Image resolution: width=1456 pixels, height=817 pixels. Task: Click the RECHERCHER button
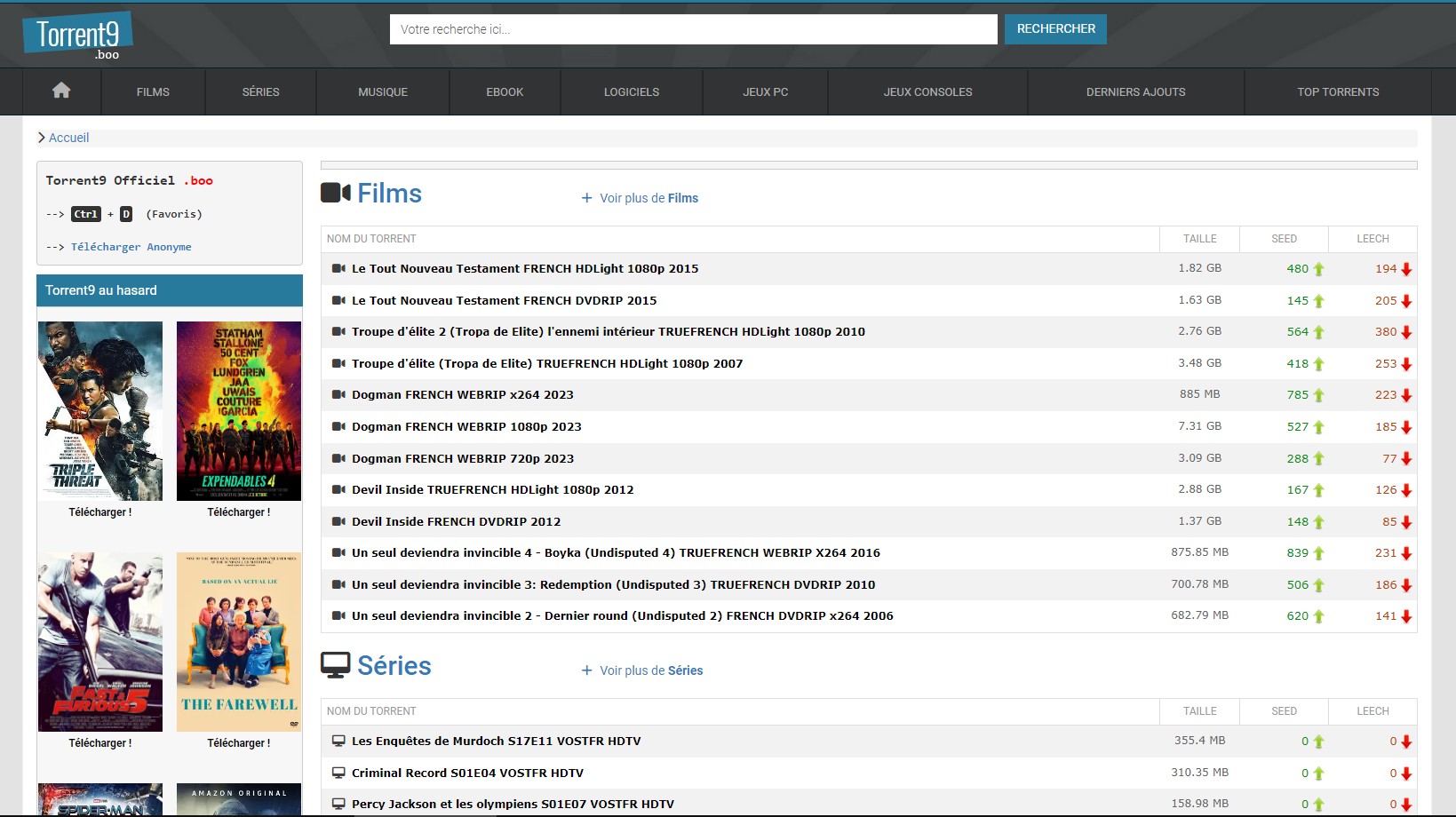click(x=1055, y=29)
